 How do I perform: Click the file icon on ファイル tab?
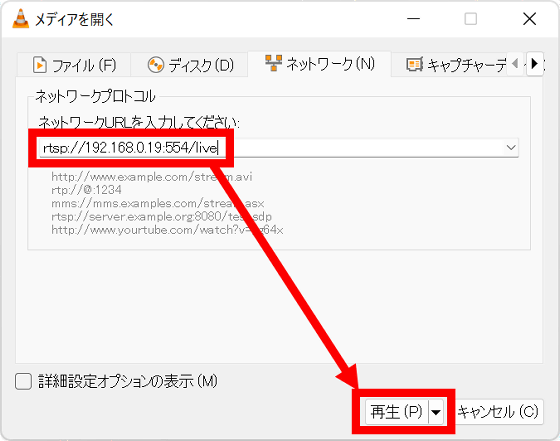[40, 65]
